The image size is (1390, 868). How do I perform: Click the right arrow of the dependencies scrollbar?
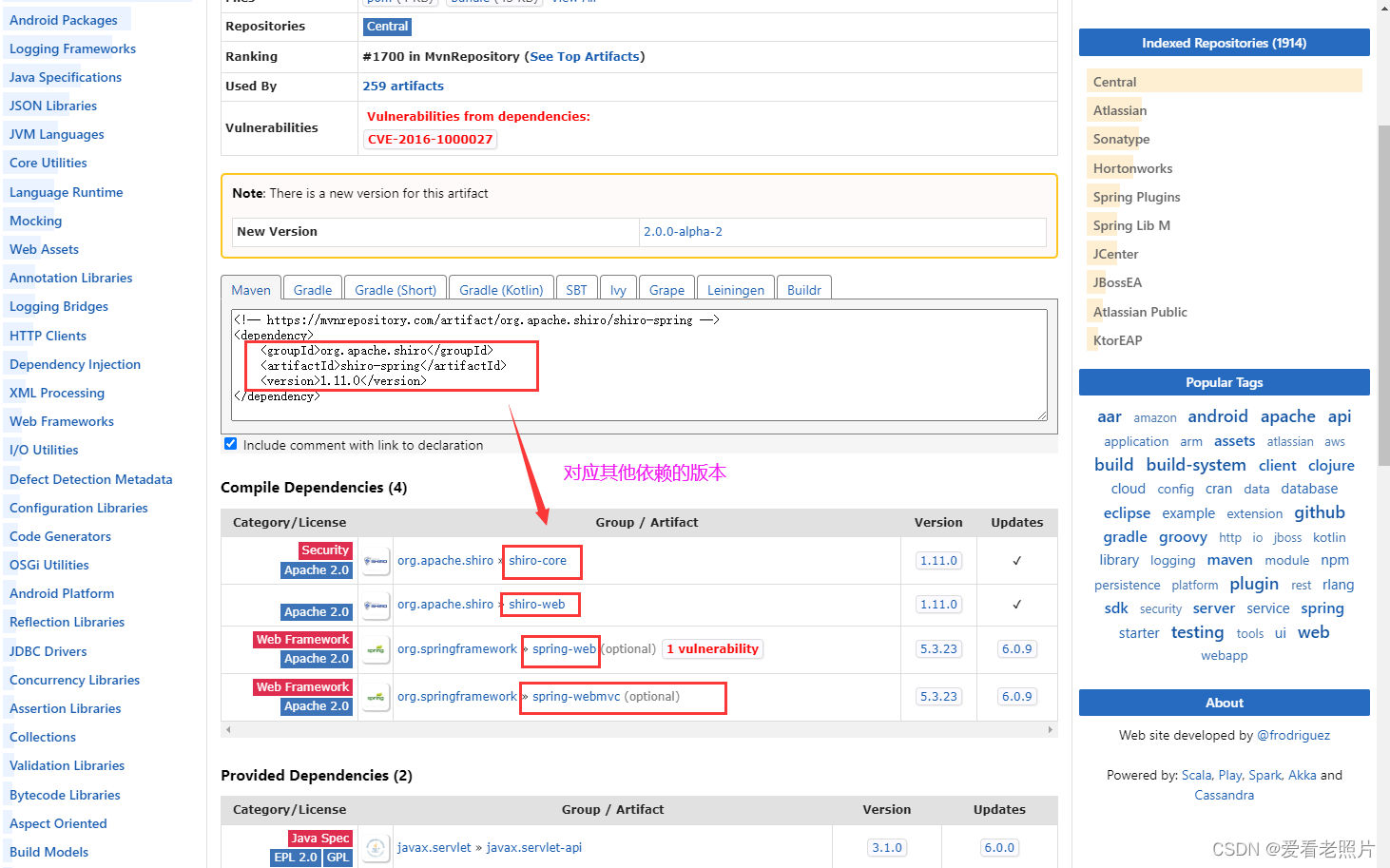click(x=1051, y=729)
